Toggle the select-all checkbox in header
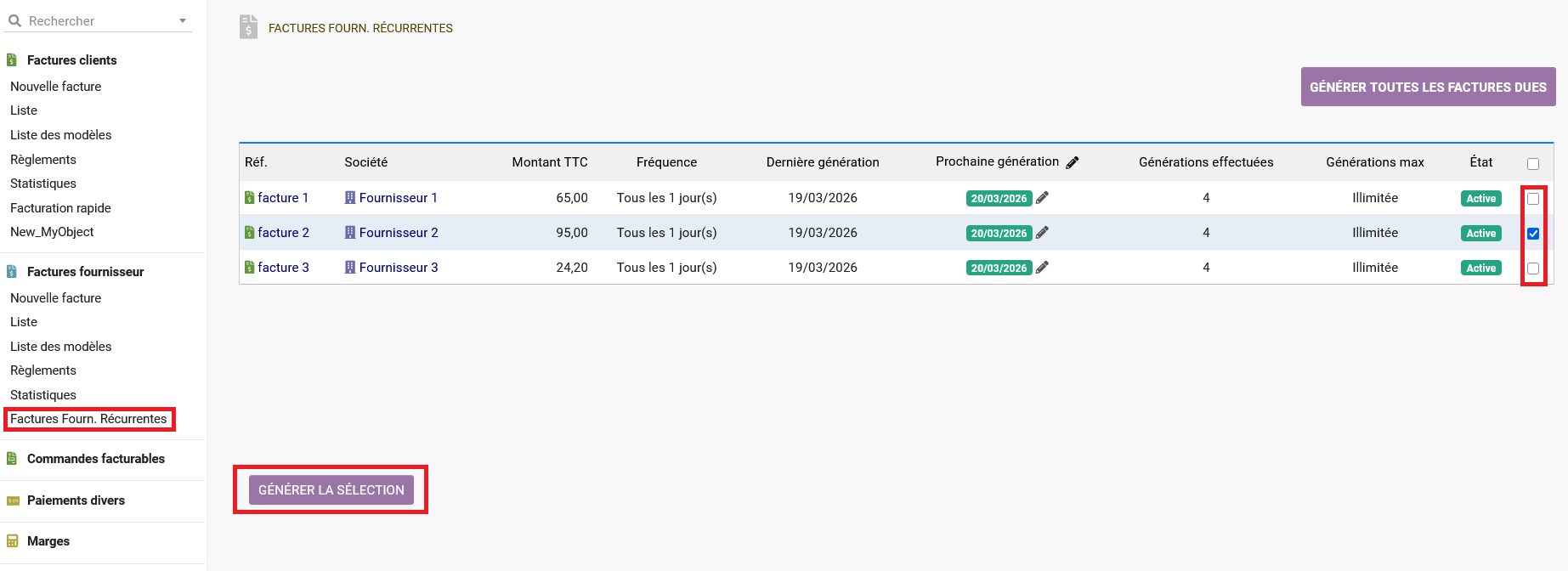This screenshot has width=1568, height=571. [x=1533, y=164]
